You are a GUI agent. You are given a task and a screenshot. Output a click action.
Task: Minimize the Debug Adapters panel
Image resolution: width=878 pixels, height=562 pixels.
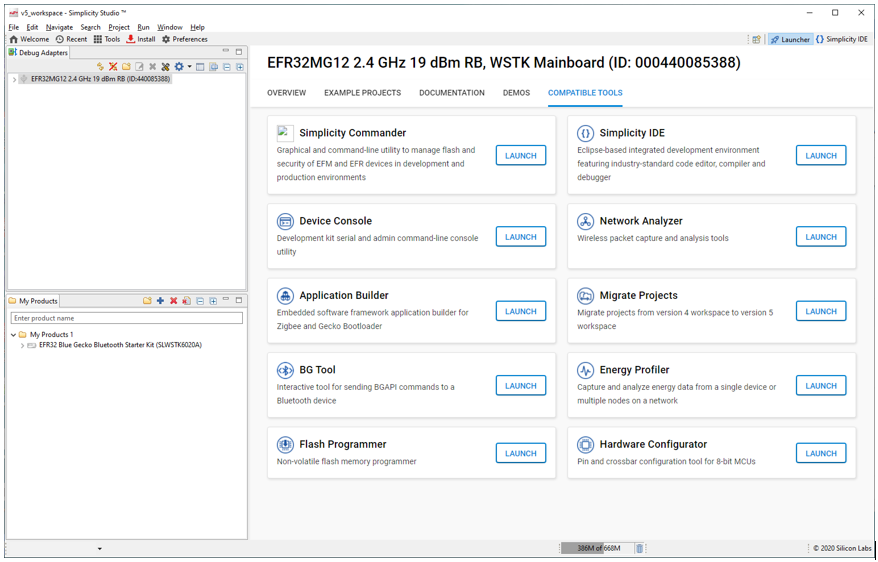coord(226,51)
